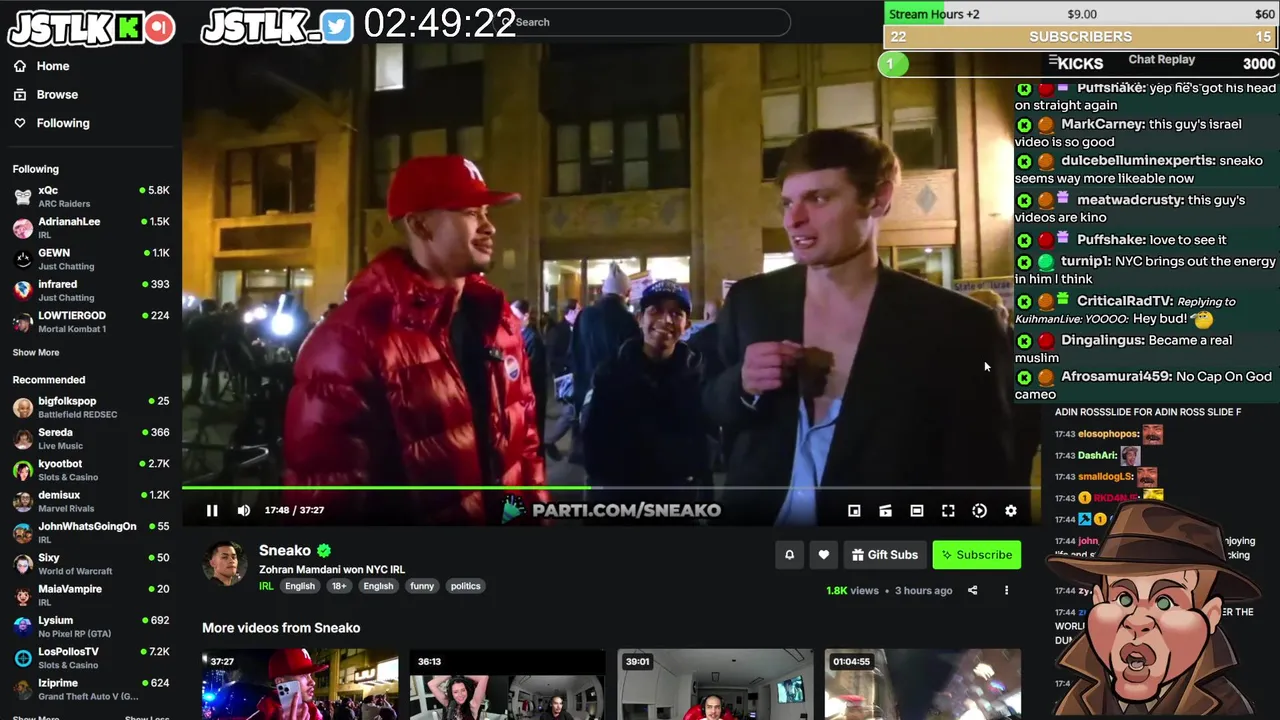Open playback speed control

(x=980, y=511)
